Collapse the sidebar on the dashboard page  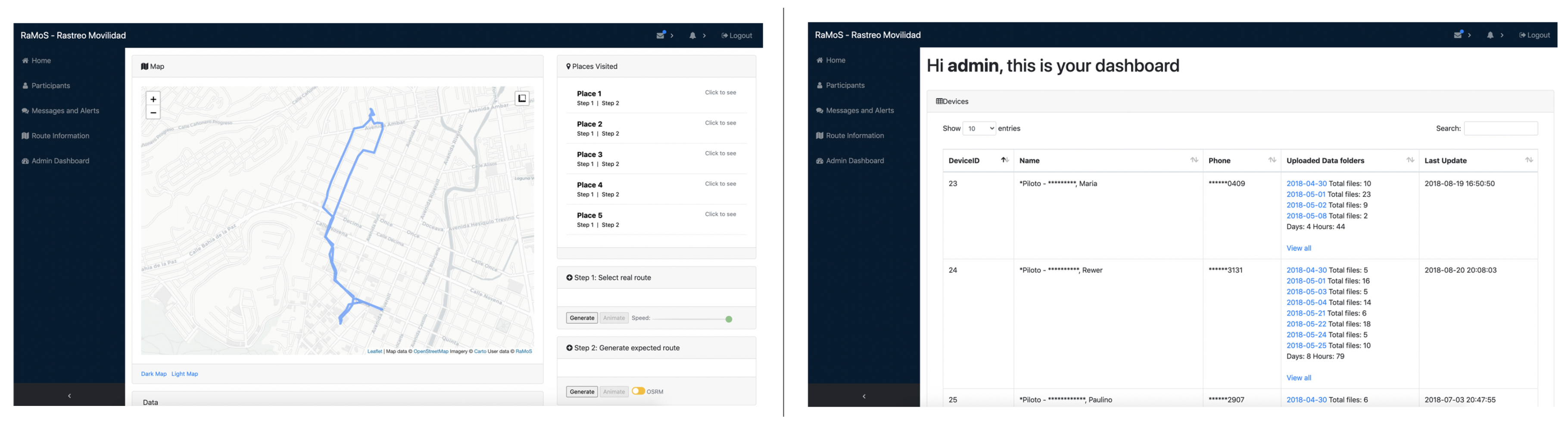tap(863, 396)
